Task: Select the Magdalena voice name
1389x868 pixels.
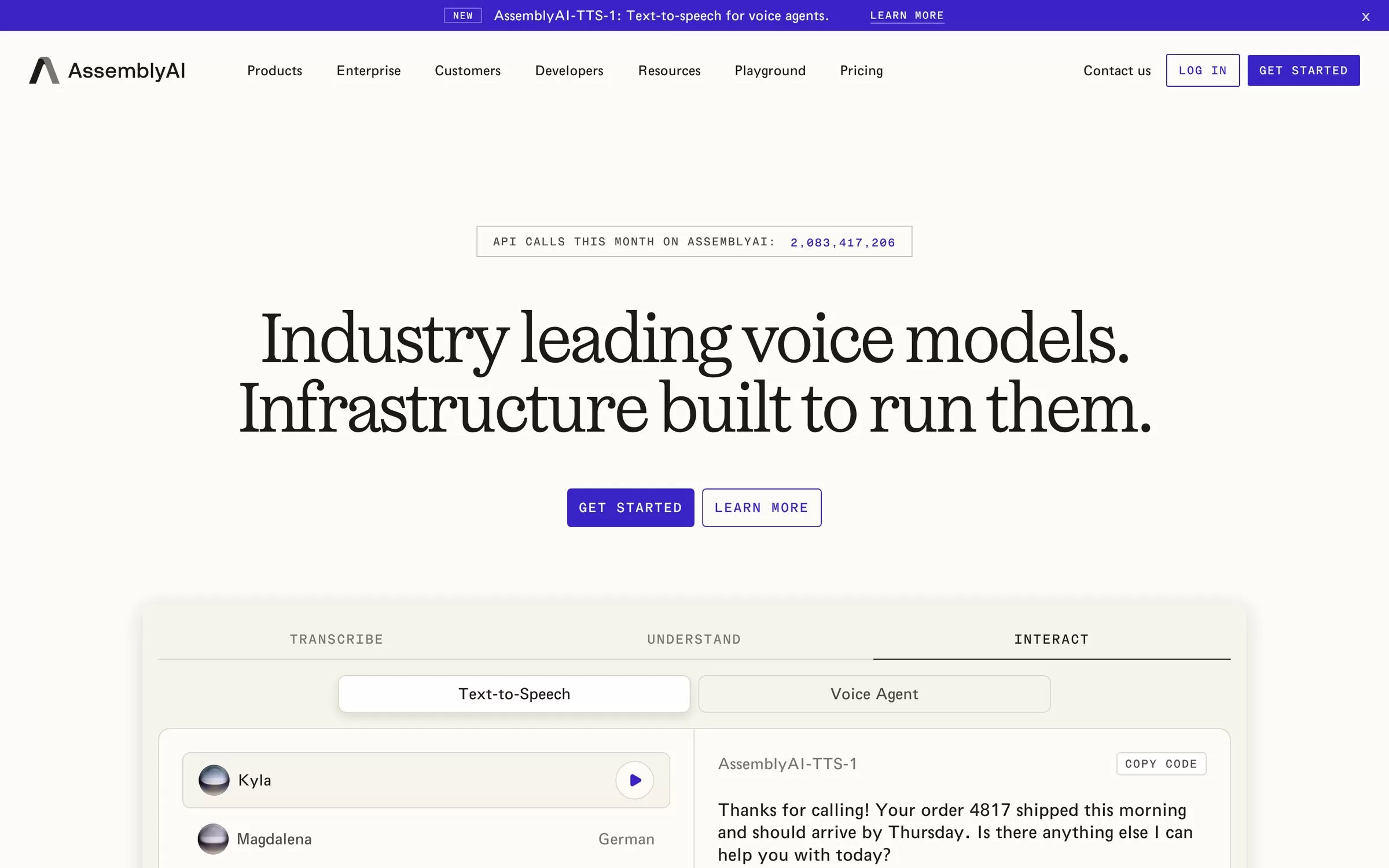Action: (274, 838)
